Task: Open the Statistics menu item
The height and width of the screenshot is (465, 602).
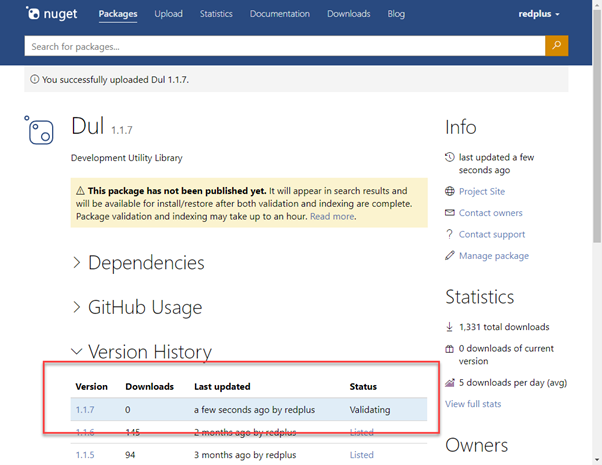Action: click(216, 14)
